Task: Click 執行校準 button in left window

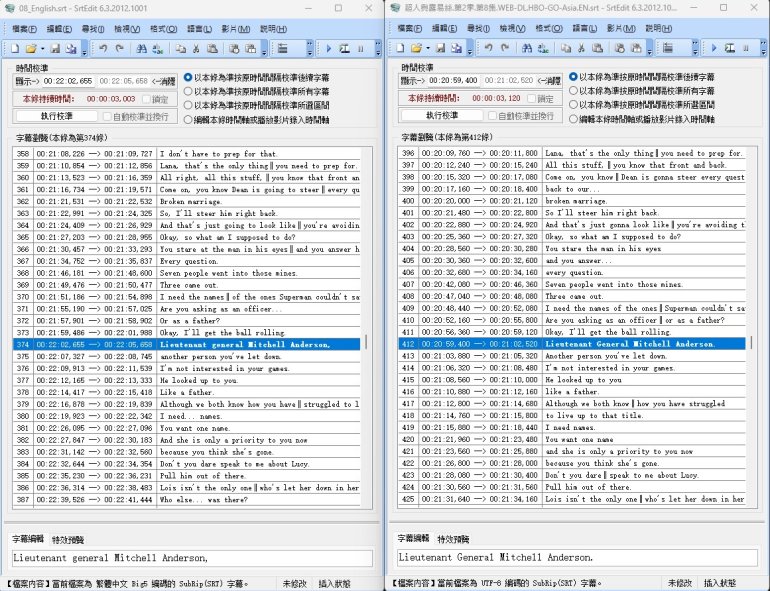Action: (56, 116)
